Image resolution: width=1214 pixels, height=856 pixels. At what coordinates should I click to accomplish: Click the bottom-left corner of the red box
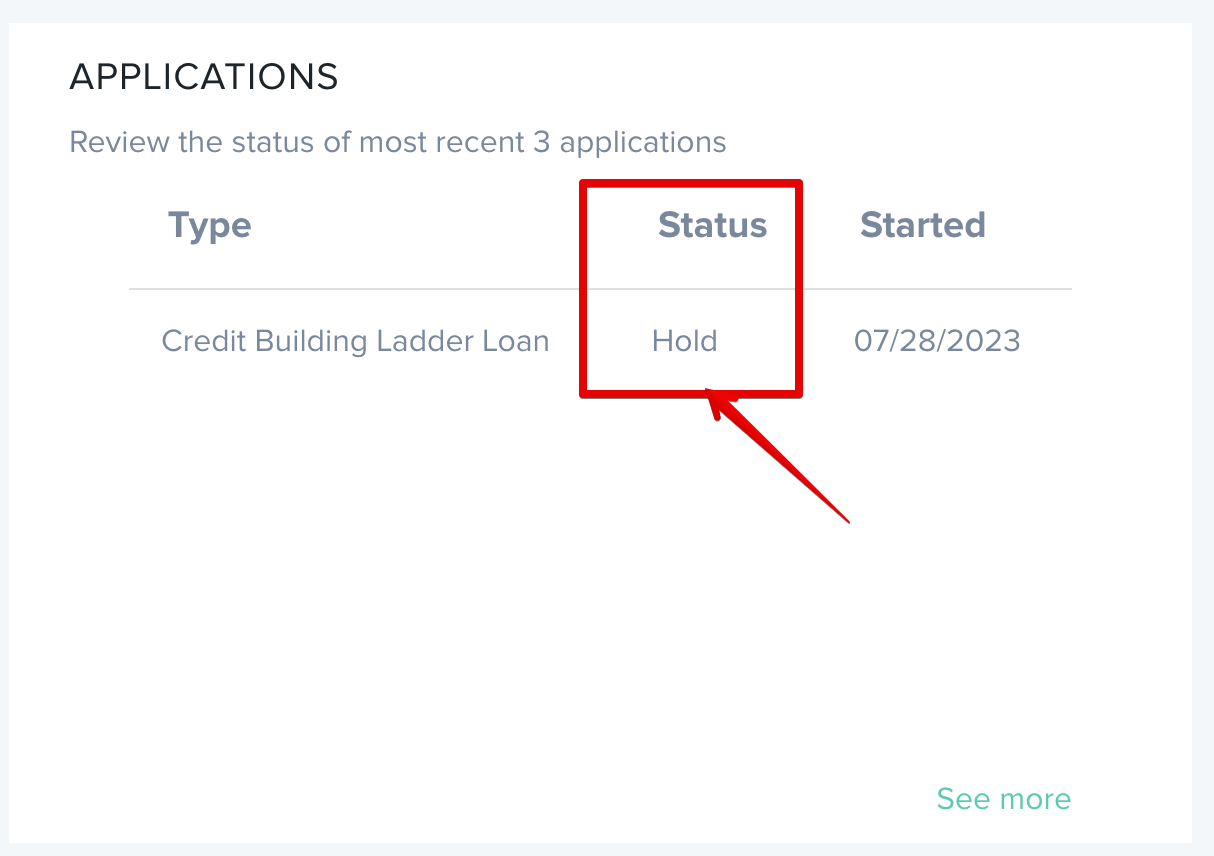click(585, 393)
